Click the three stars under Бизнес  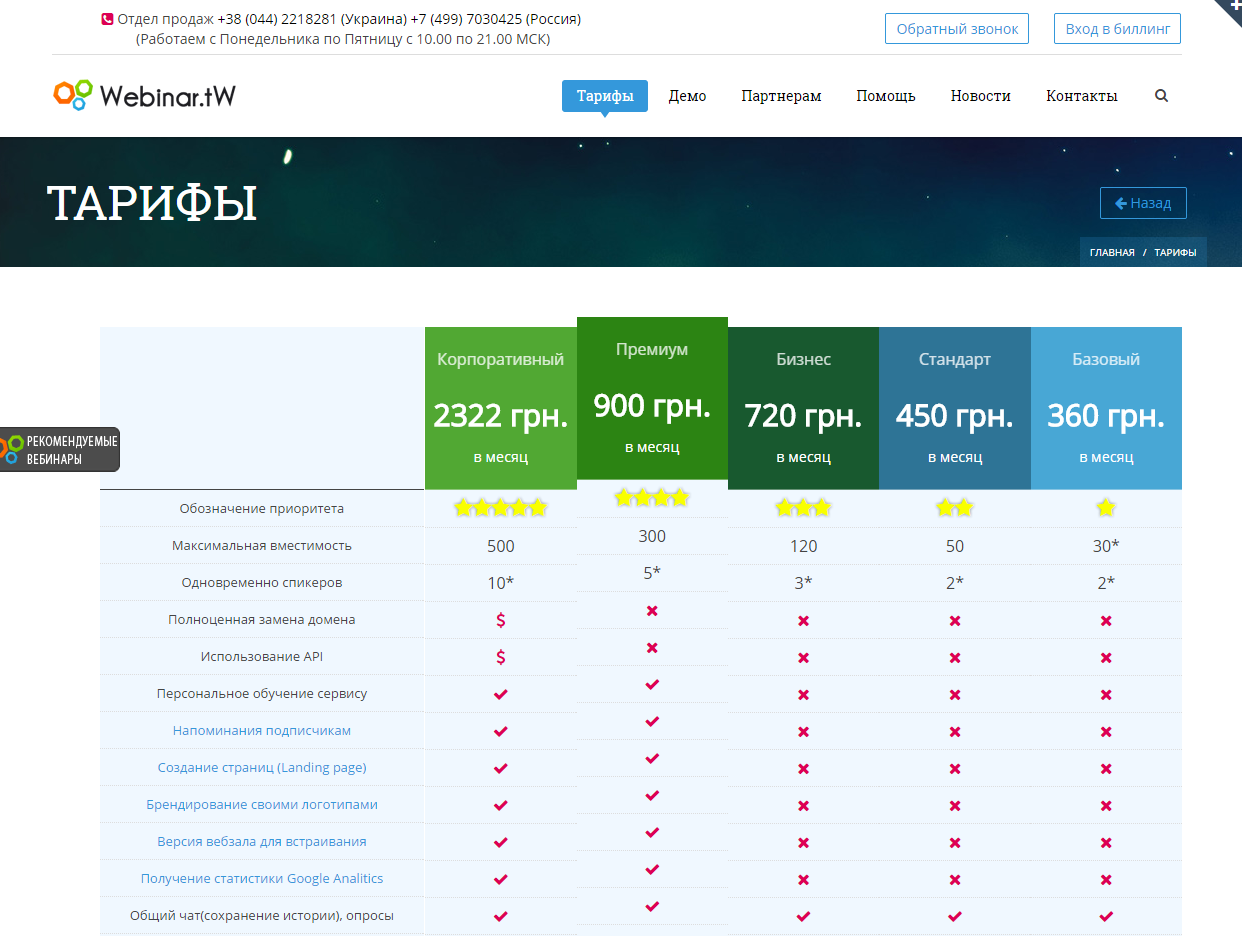(803, 508)
